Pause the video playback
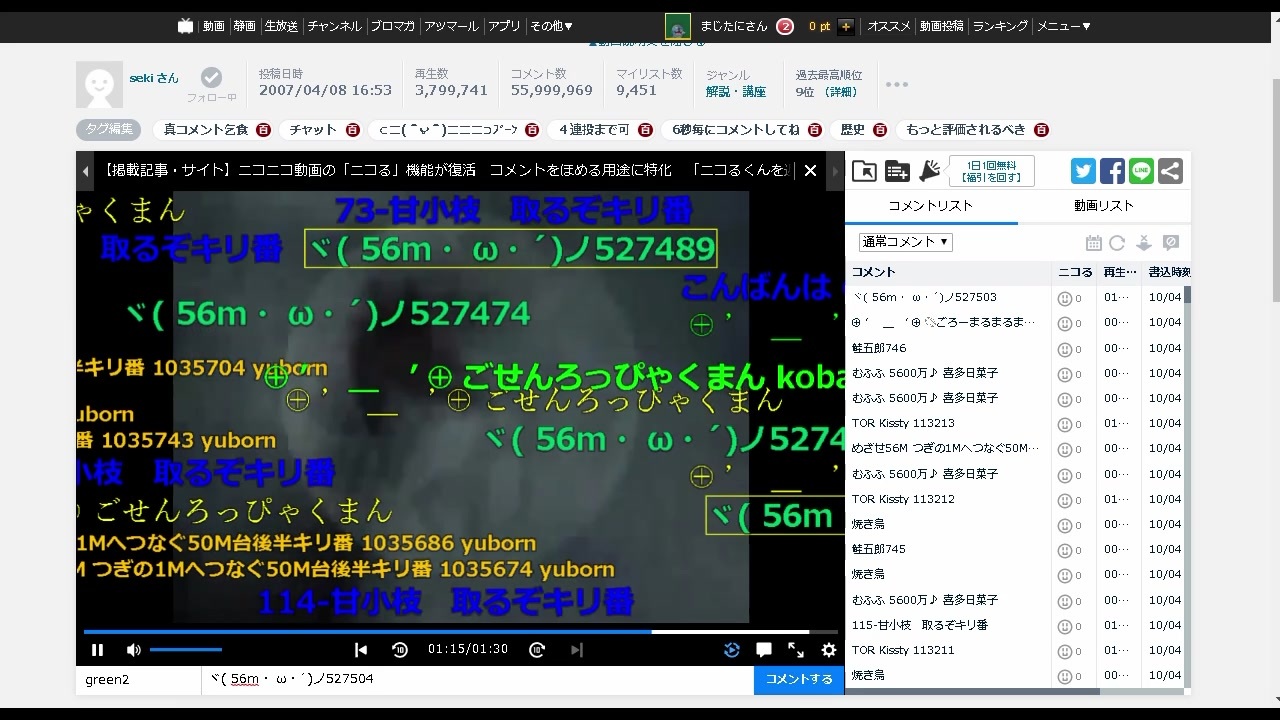The width and height of the screenshot is (1280, 720). [x=97, y=650]
